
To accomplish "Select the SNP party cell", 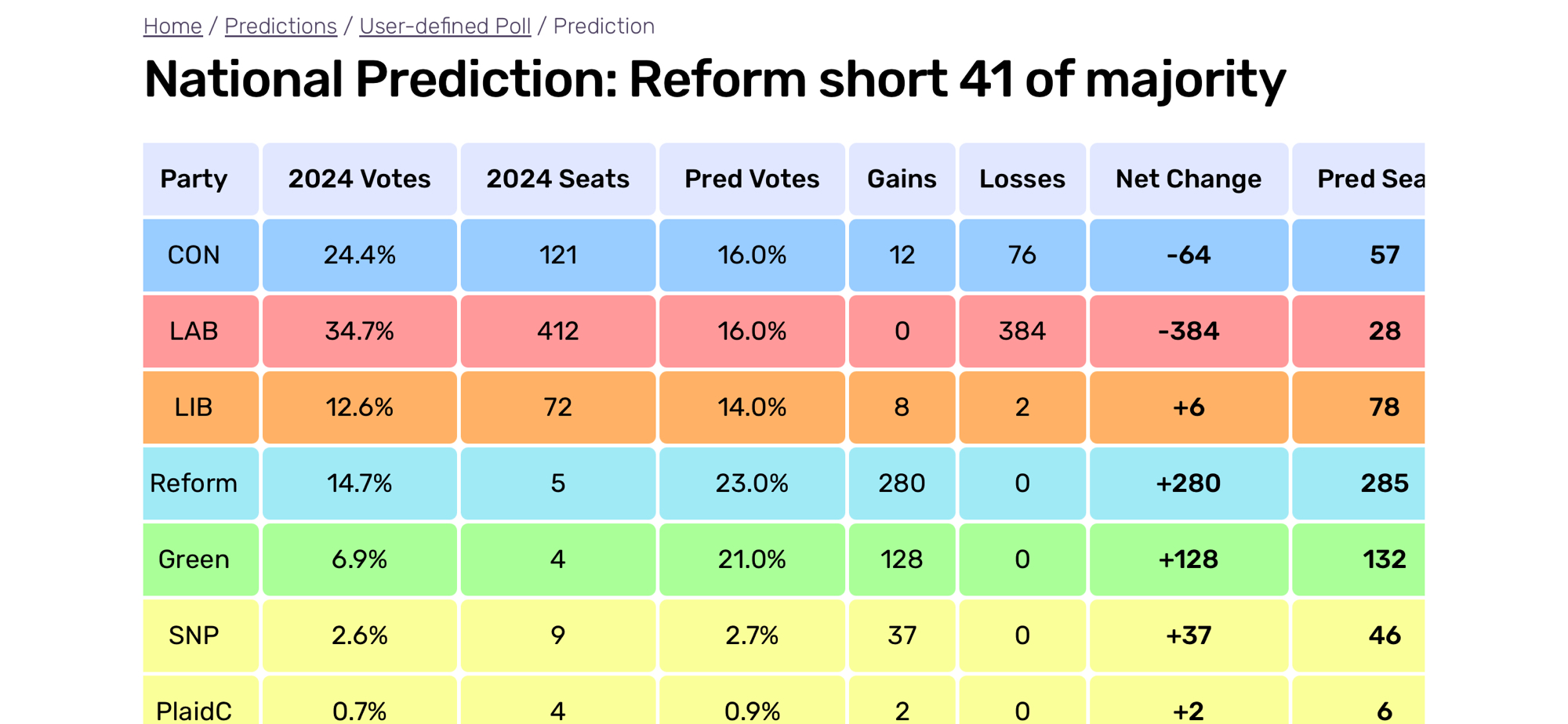I will point(194,635).
